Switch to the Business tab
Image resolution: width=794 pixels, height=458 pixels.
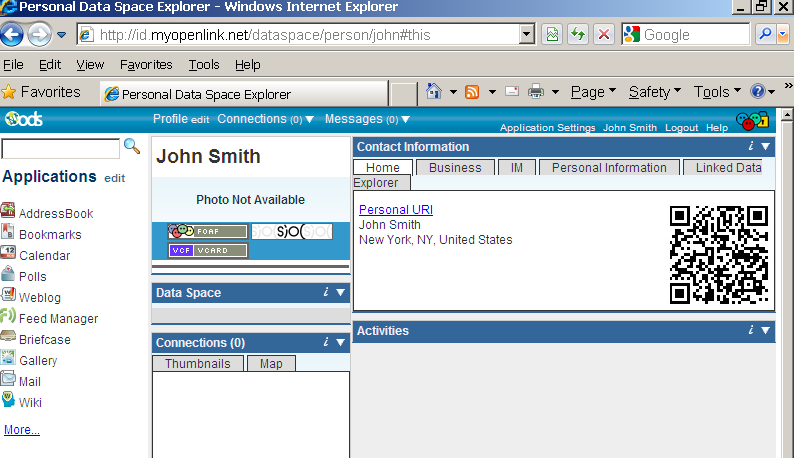455,168
